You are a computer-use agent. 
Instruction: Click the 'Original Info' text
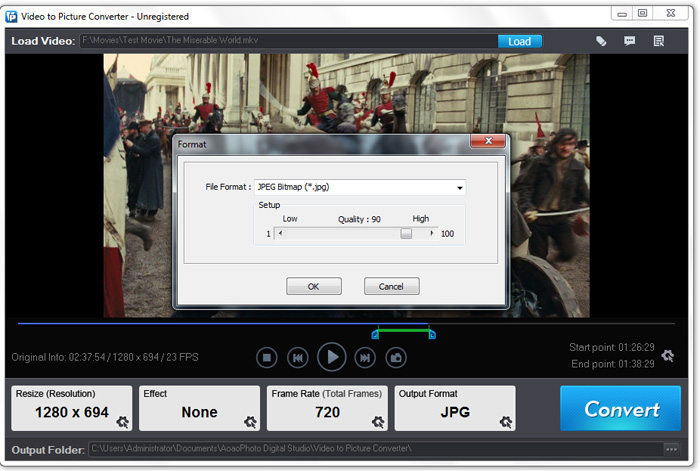[105, 357]
